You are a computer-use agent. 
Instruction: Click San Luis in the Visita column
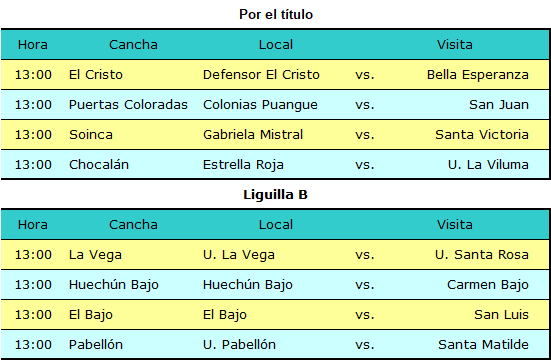tap(501, 314)
